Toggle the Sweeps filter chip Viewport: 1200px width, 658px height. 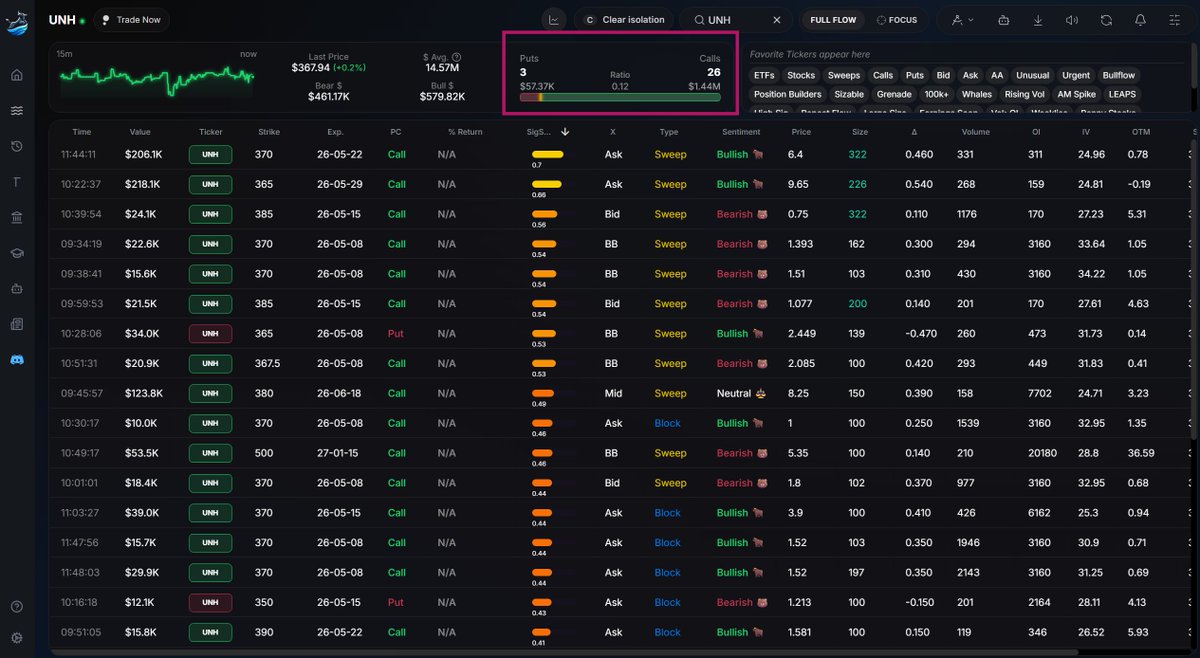[844, 75]
